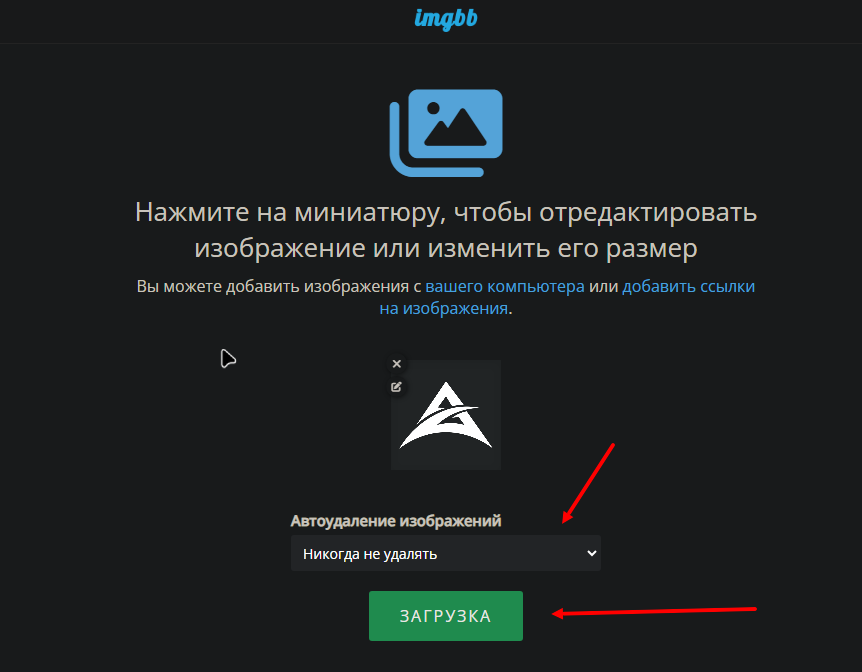
Task: Click the text 'Вы можете добавить изображения с'
Action: click(279, 287)
